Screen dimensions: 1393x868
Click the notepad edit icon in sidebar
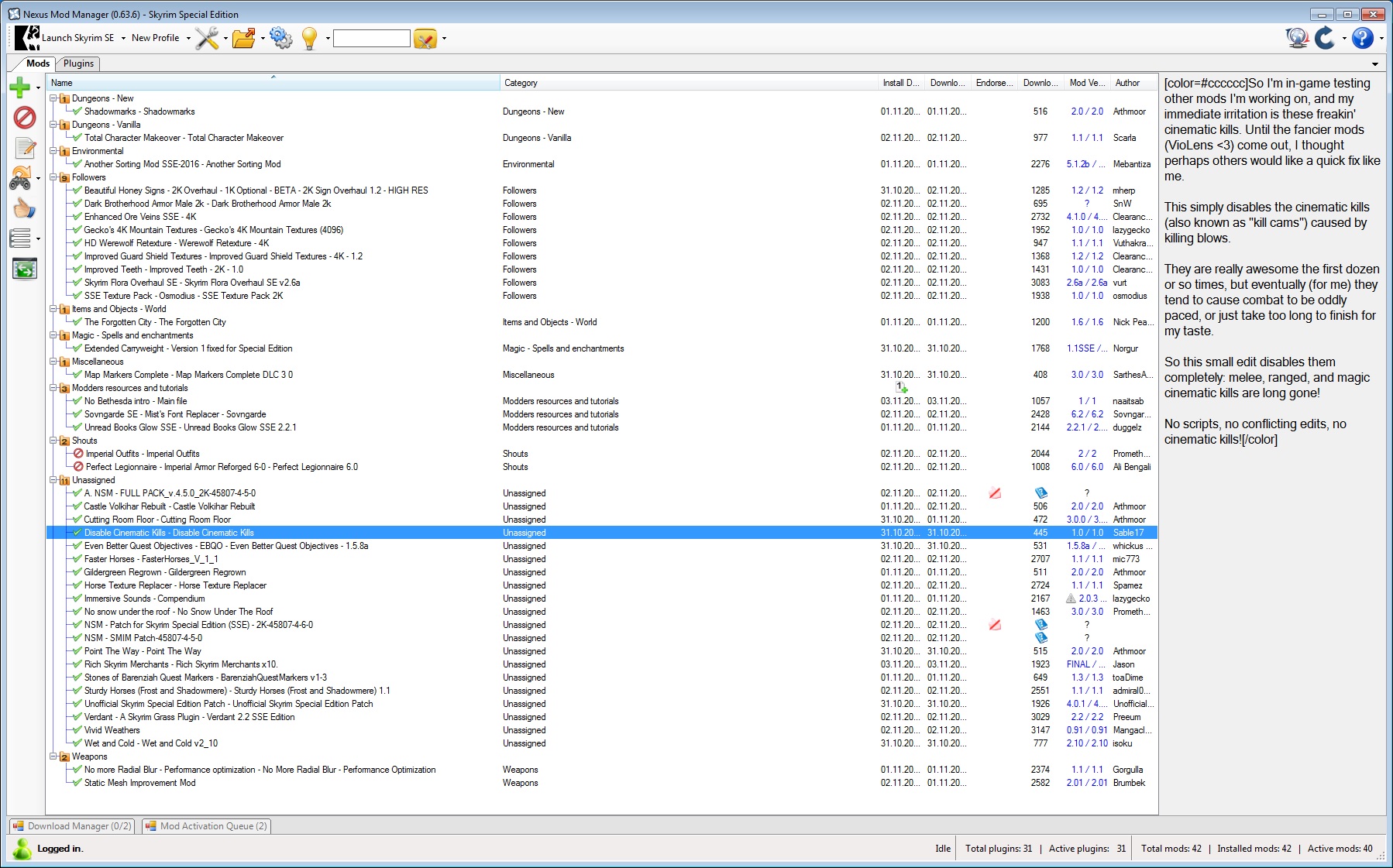[x=25, y=148]
